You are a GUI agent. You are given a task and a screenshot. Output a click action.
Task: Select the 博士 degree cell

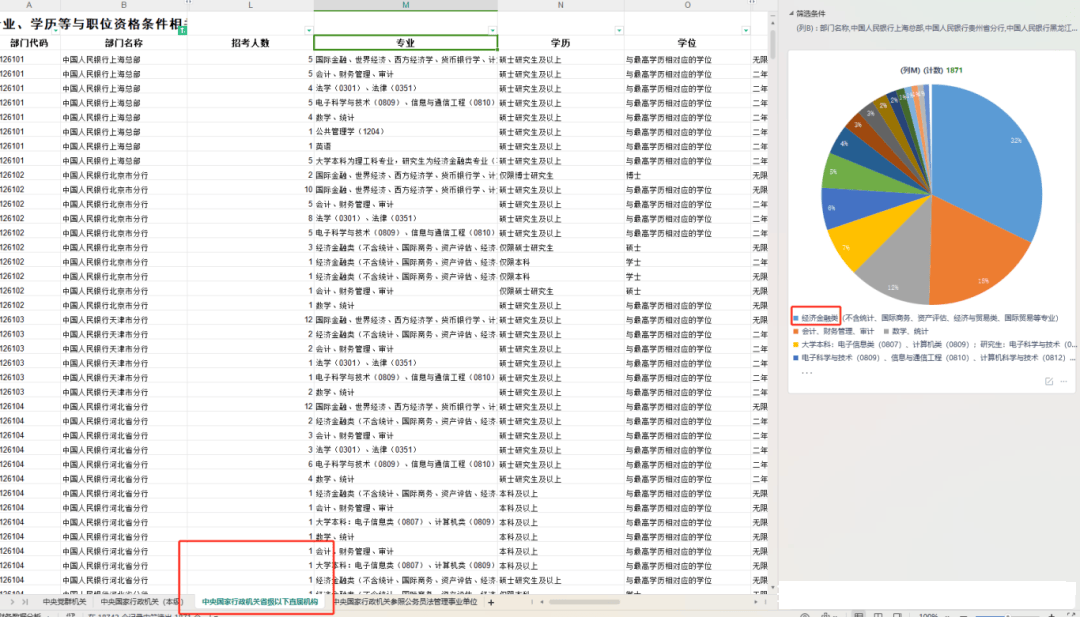point(687,175)
